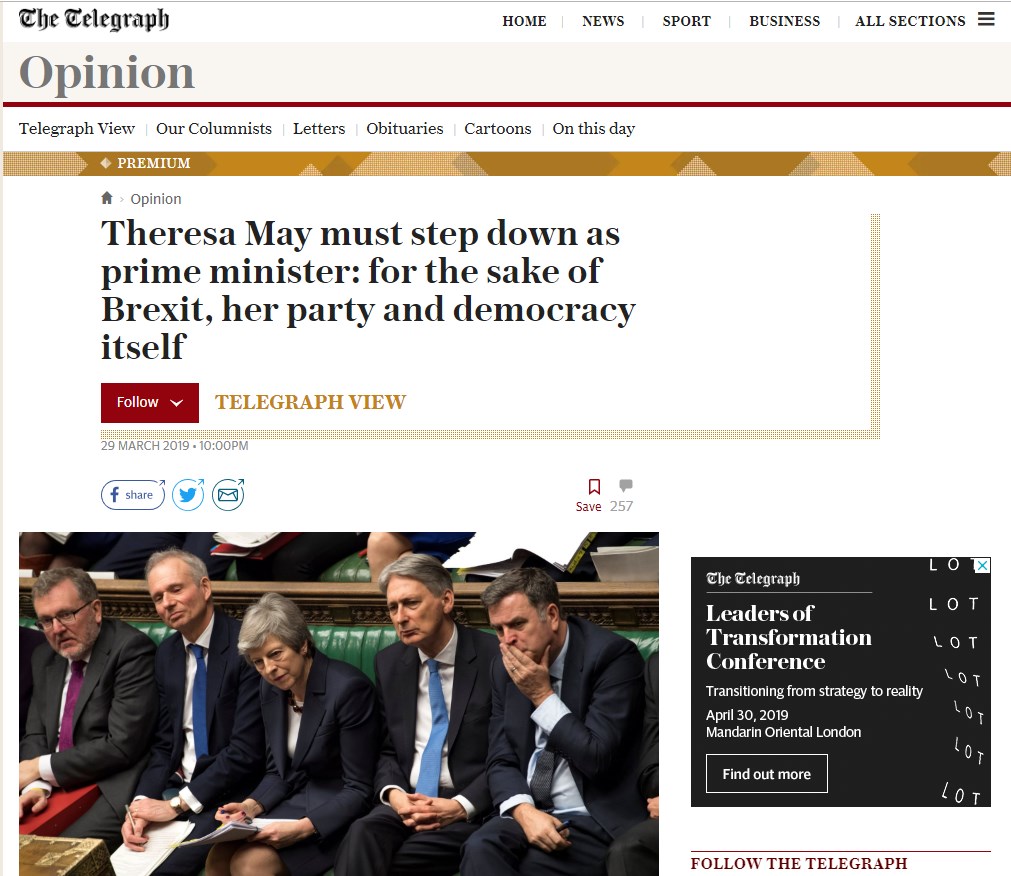Share the article on Facebook
This screenshot has height=876, width=1011.
[x=133, y=495]
